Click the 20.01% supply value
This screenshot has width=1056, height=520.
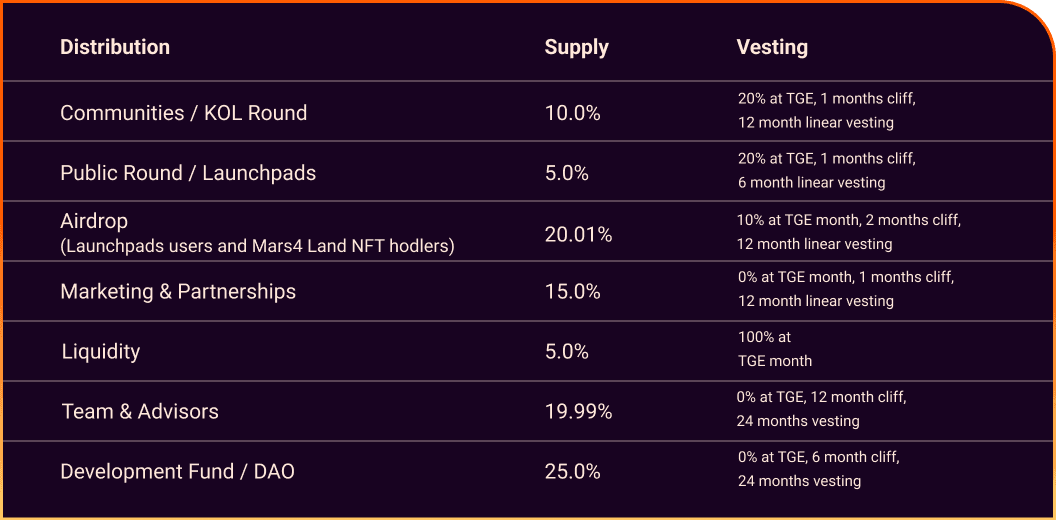click(578, 235)
